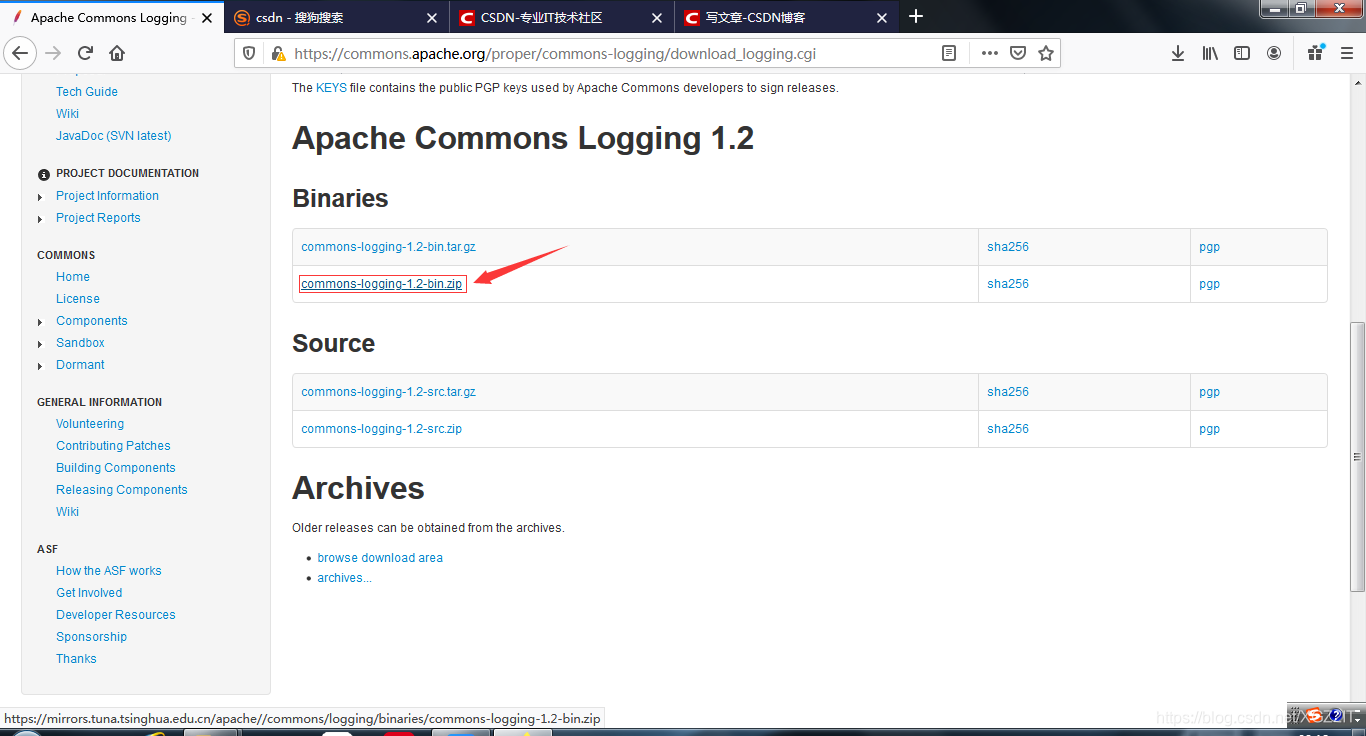Viewport: 1366px width, 736px height.
Task: Switch to CSDN-专业IT技术社区 tab
Action: tap(562, 17)
